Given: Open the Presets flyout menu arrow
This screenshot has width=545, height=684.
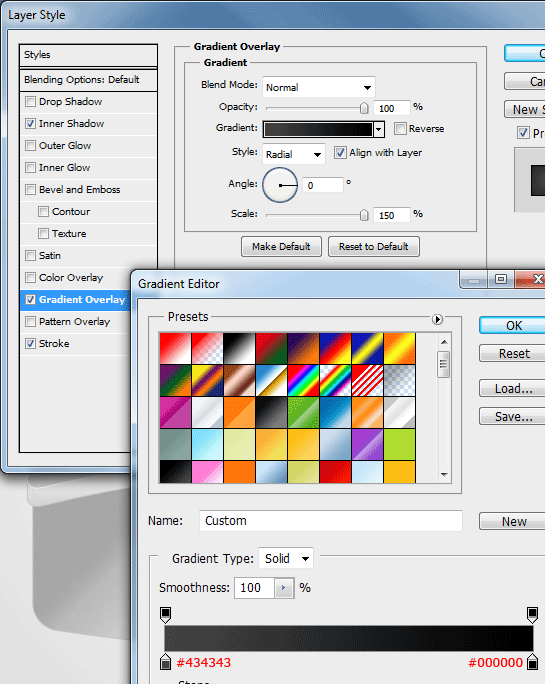Looking at the screenshot, I should [x=437, y=319].
